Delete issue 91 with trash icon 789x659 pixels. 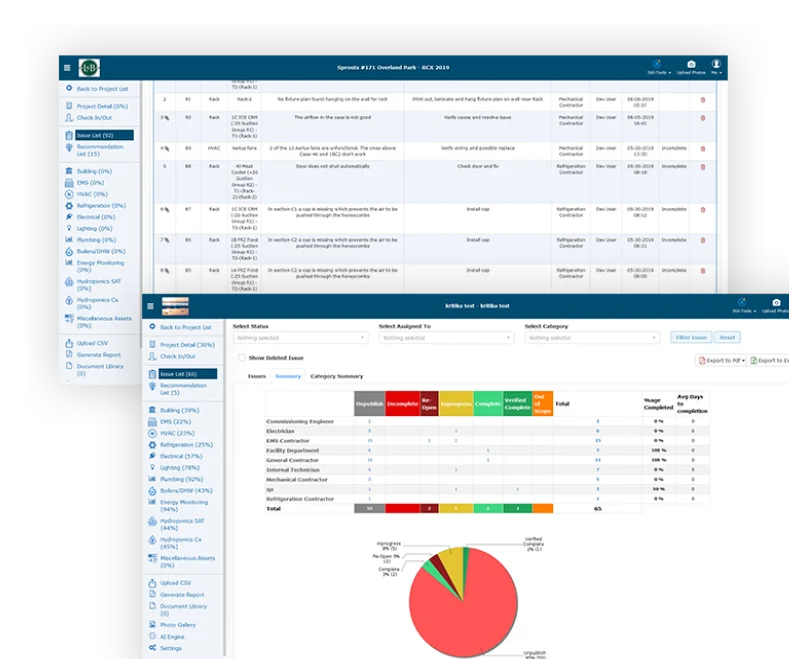[703, 100]
